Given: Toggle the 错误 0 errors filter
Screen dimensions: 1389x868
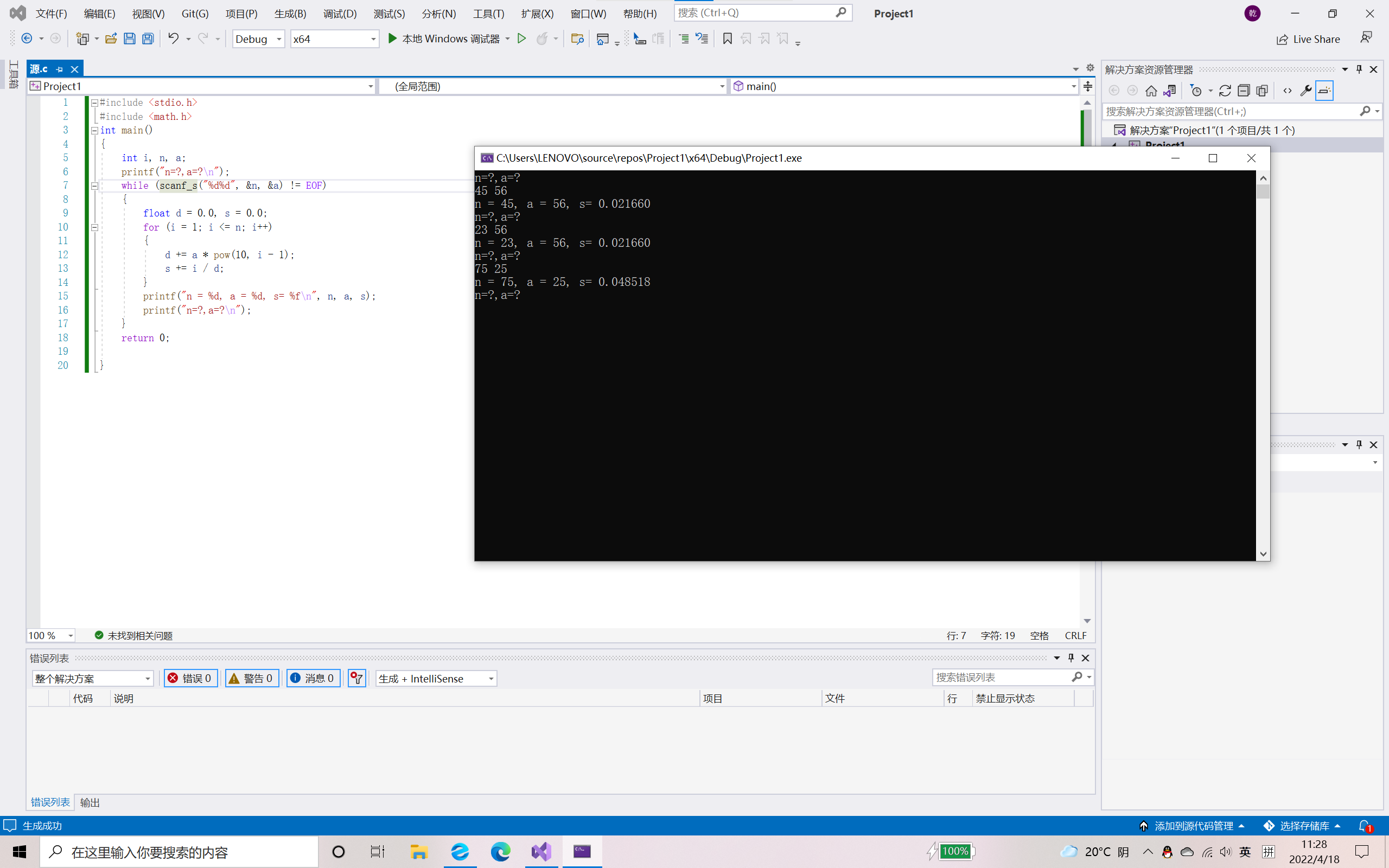Looking at the screenshot, I should click(x=190, y=678).
